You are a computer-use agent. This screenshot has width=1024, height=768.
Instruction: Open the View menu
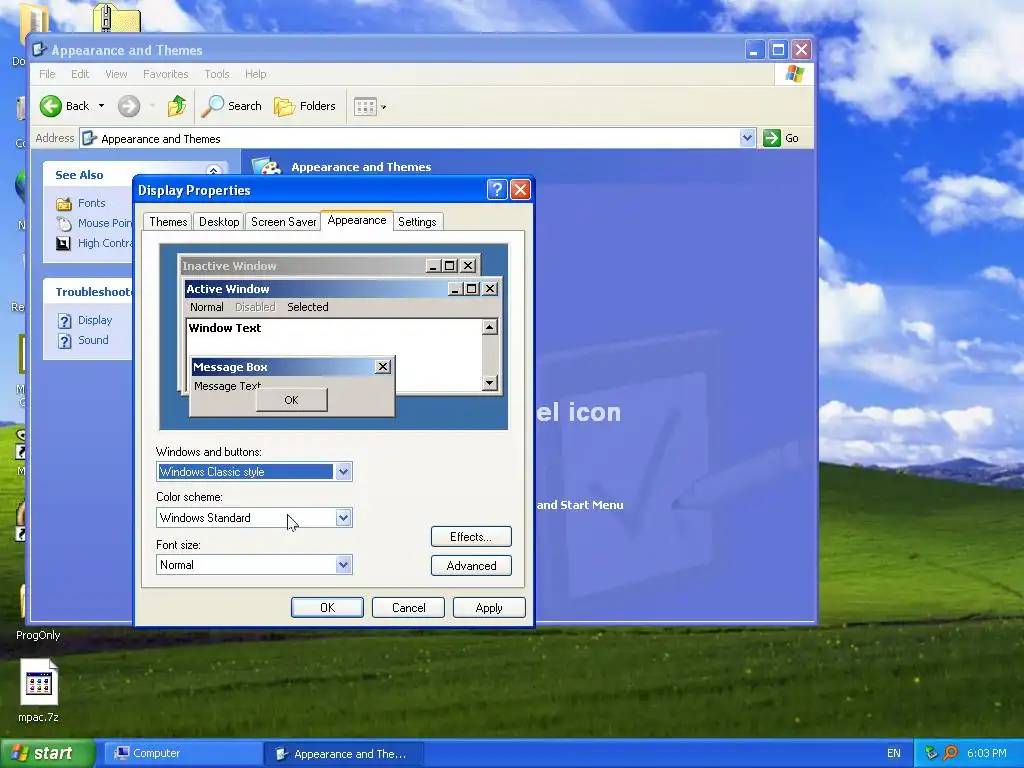point(116,74)
